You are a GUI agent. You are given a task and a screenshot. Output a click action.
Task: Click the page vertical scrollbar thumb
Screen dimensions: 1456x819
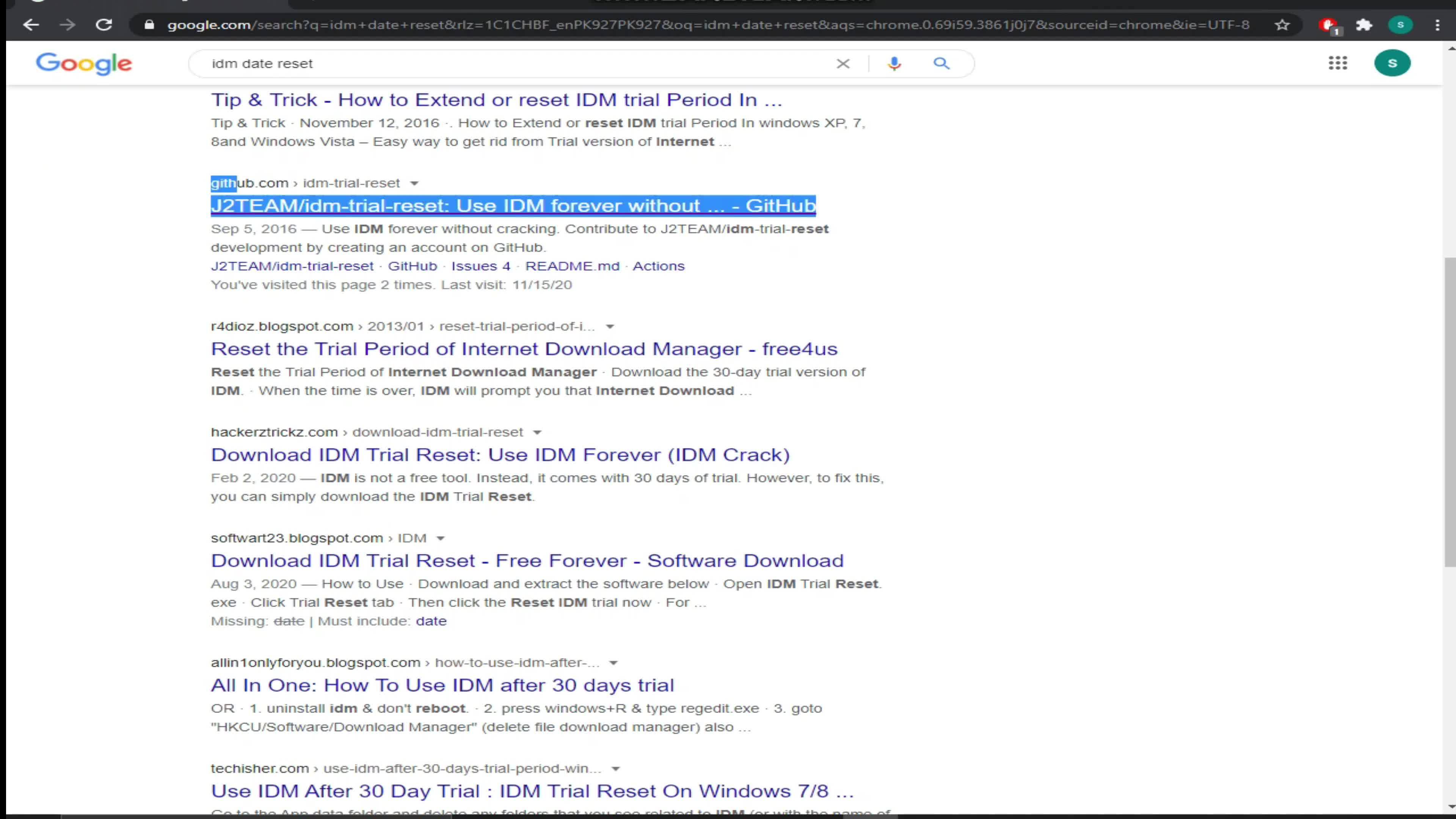point(1450,411)
